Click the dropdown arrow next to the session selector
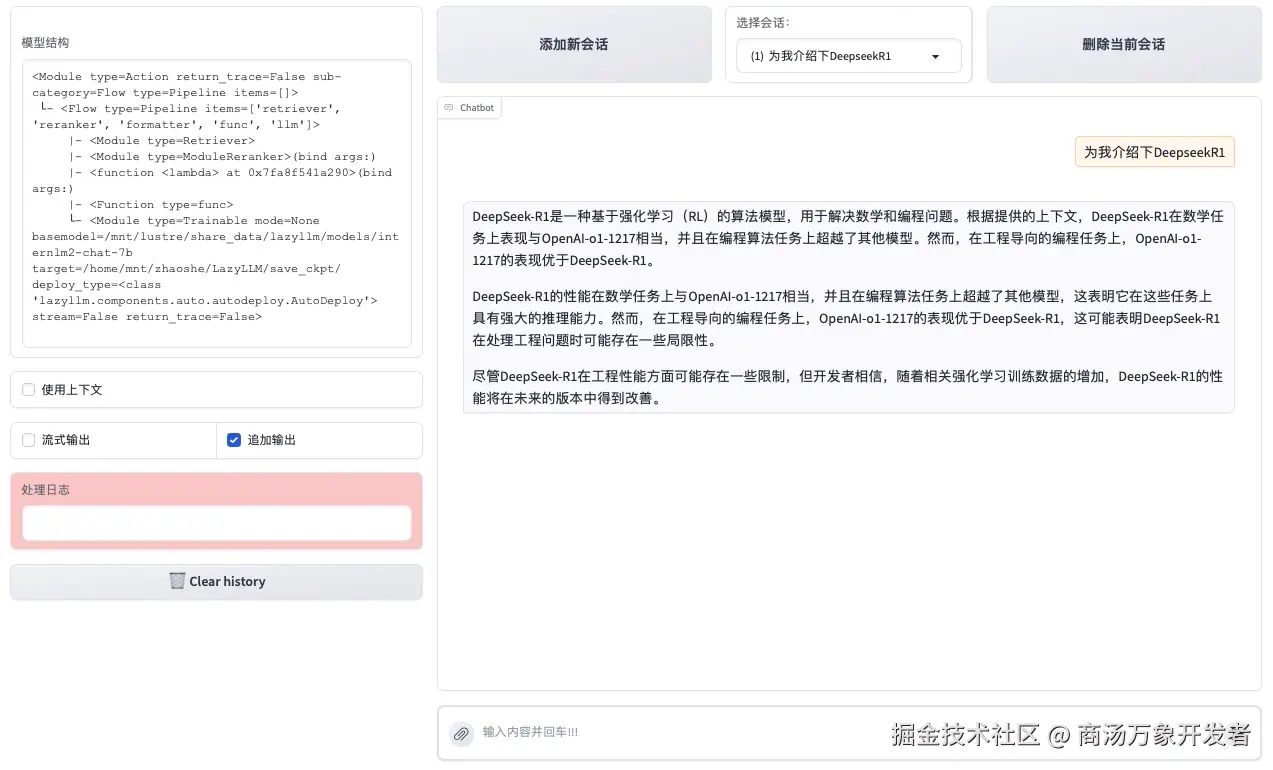 [935, 56]
